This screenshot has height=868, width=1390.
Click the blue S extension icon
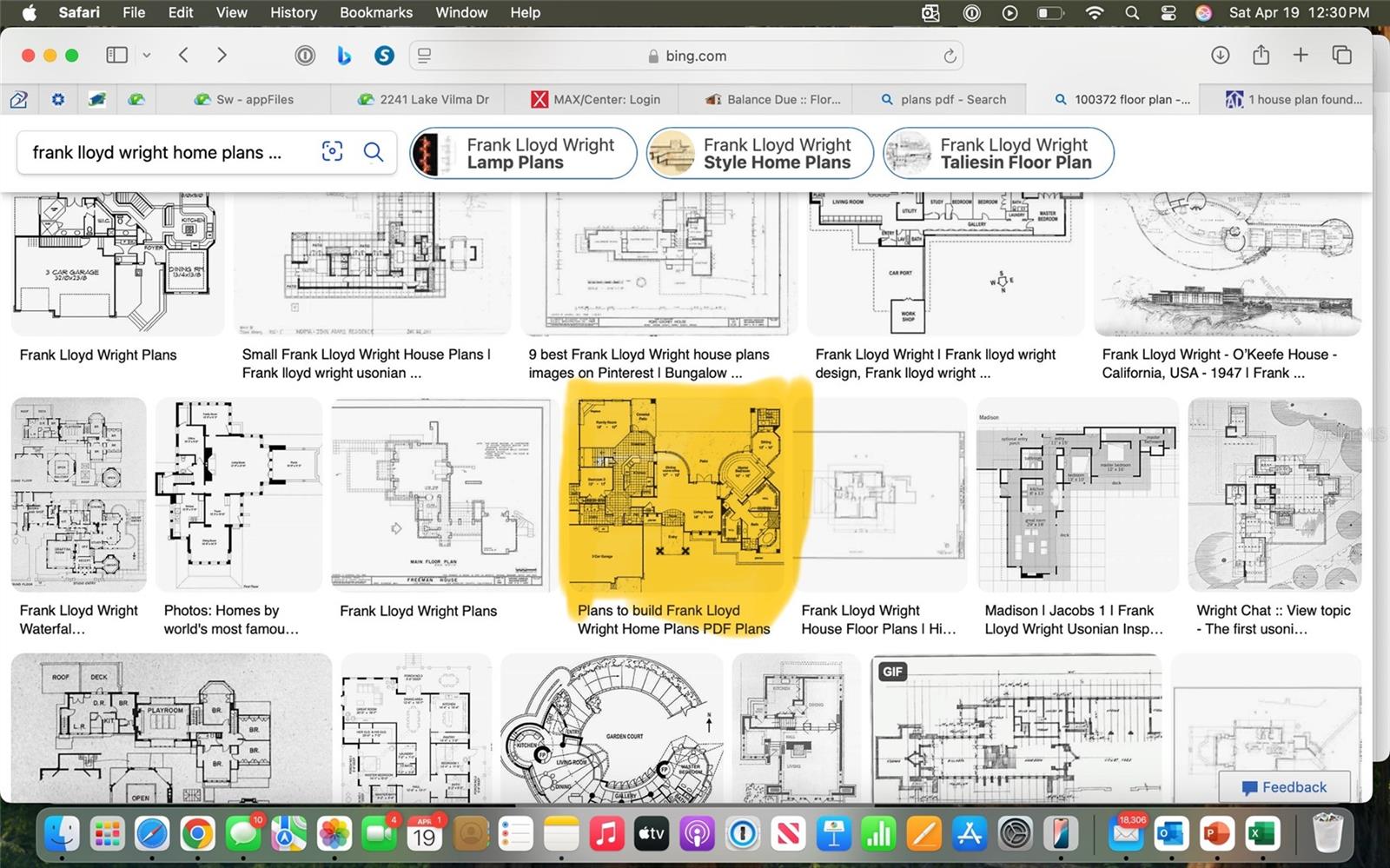click(384, 56)
